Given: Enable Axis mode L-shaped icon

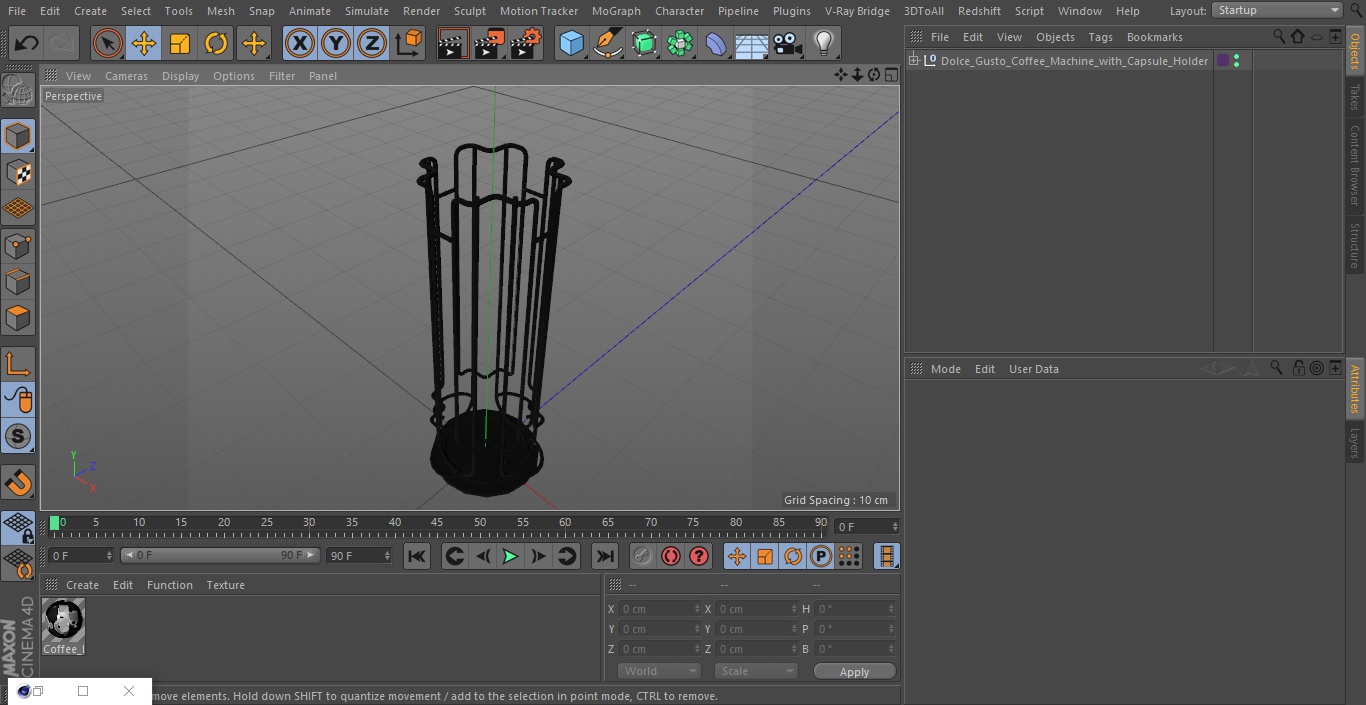Looking at the screenshot, I should pyautogui.click(x=18, y=364).
